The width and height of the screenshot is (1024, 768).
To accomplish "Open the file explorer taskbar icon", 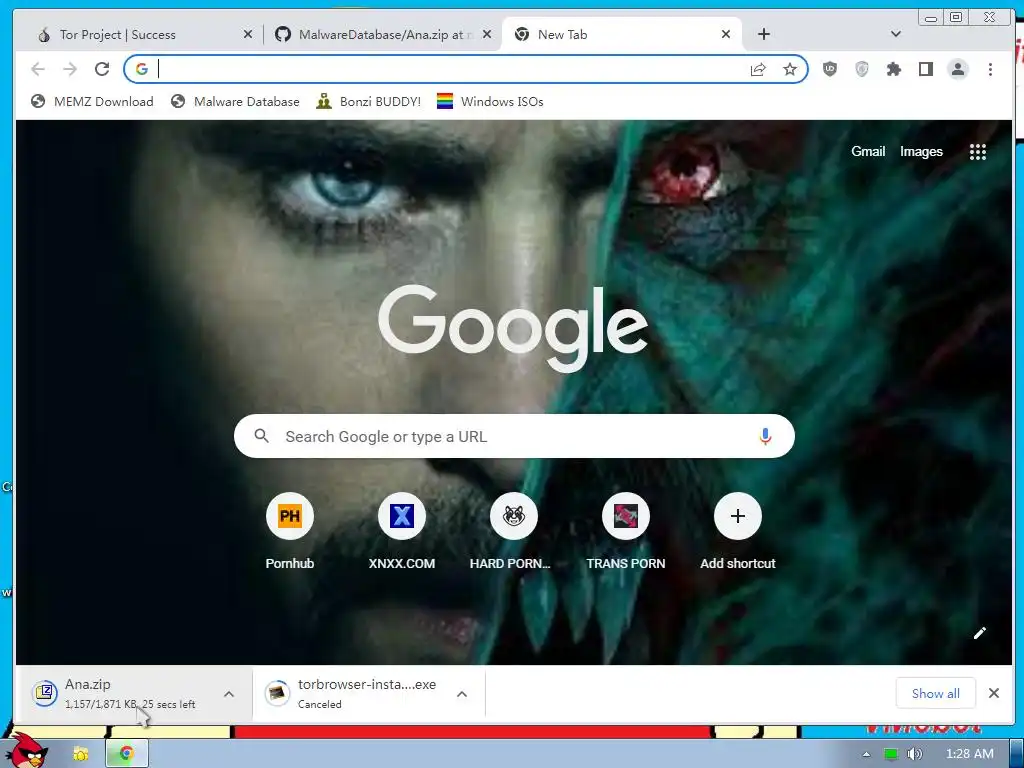I will tap(80, 754).
